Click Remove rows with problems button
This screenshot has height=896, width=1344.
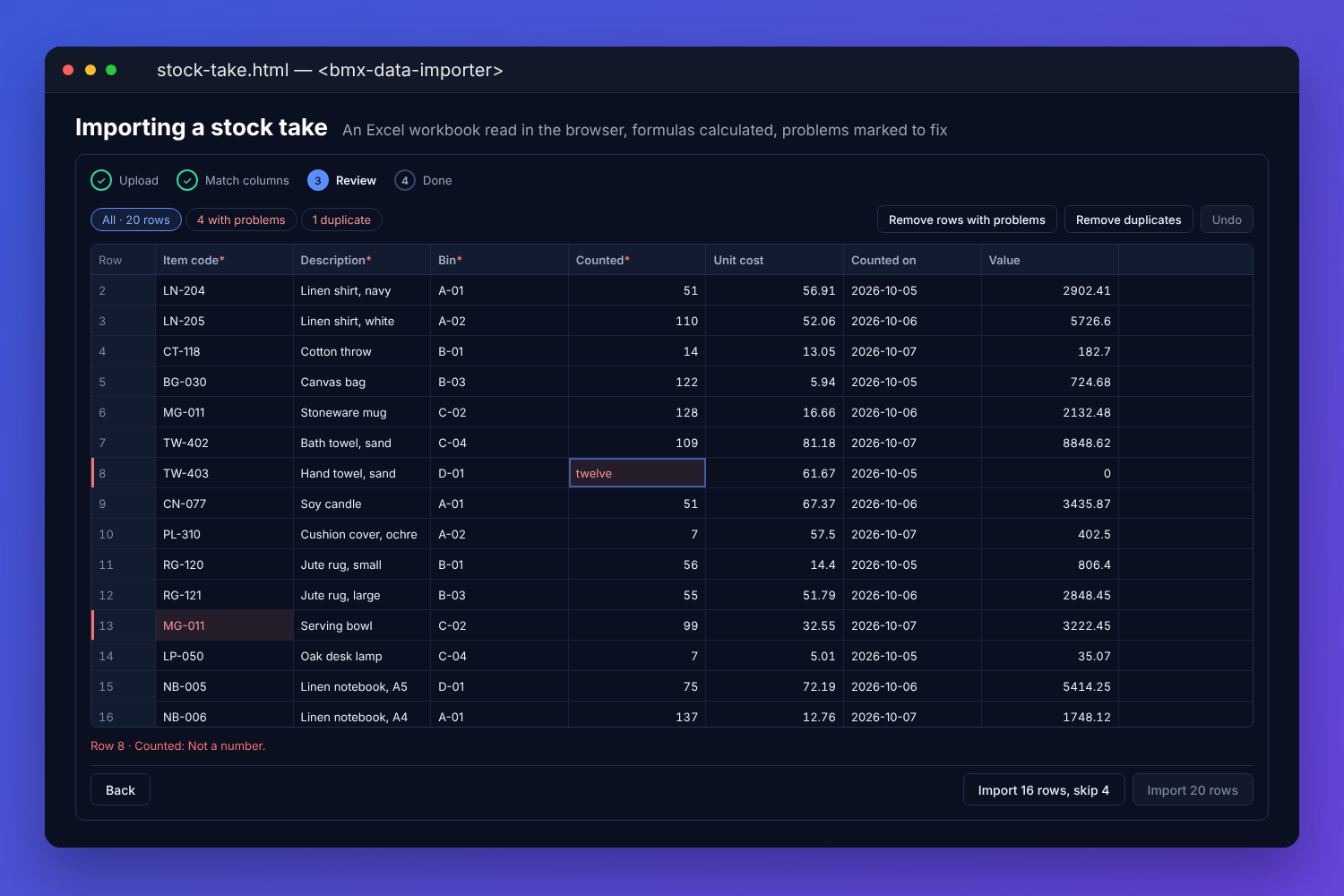967,220
